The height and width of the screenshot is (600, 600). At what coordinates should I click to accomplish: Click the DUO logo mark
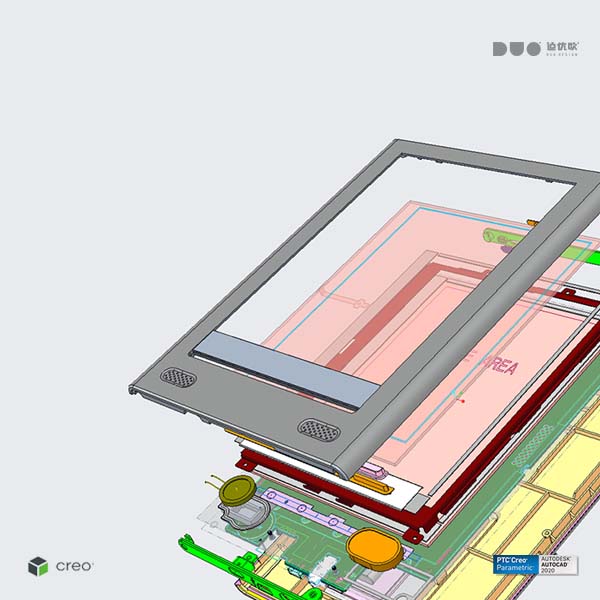(516, 48)
